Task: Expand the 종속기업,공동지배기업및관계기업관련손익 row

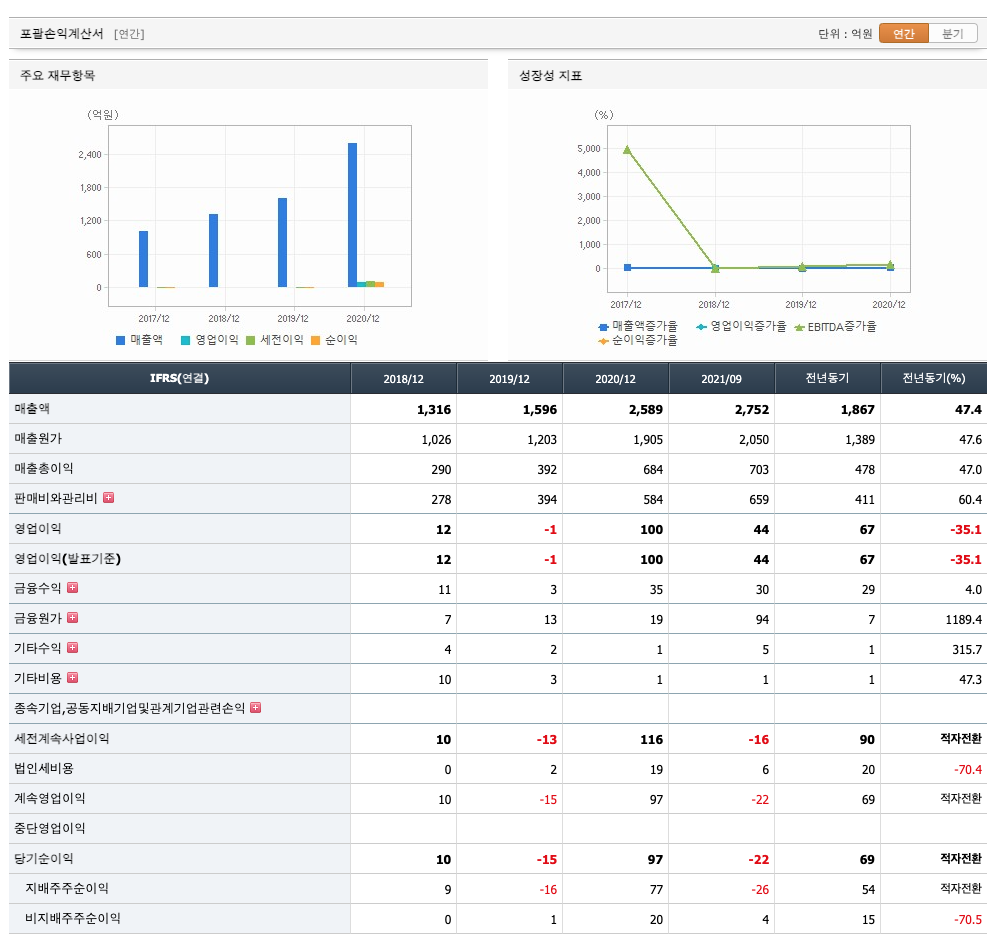Action: pyautogui.click(x=256, y=708)
